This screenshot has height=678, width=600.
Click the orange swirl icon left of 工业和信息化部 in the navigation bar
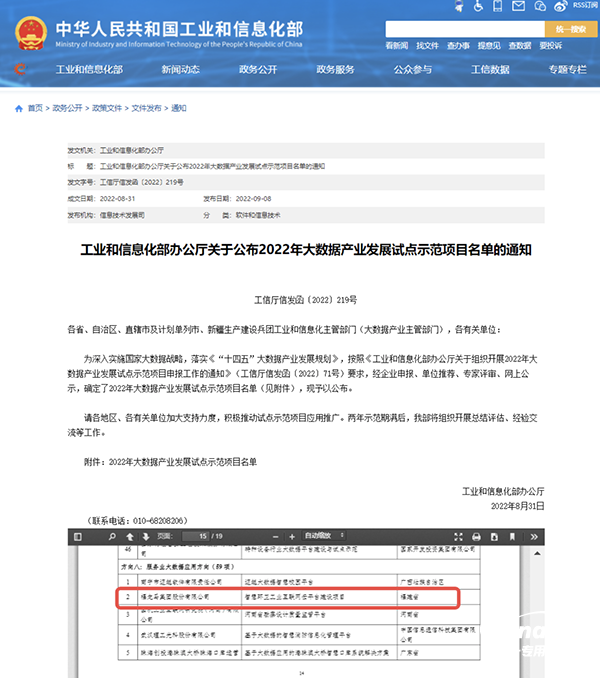[20, 69]
